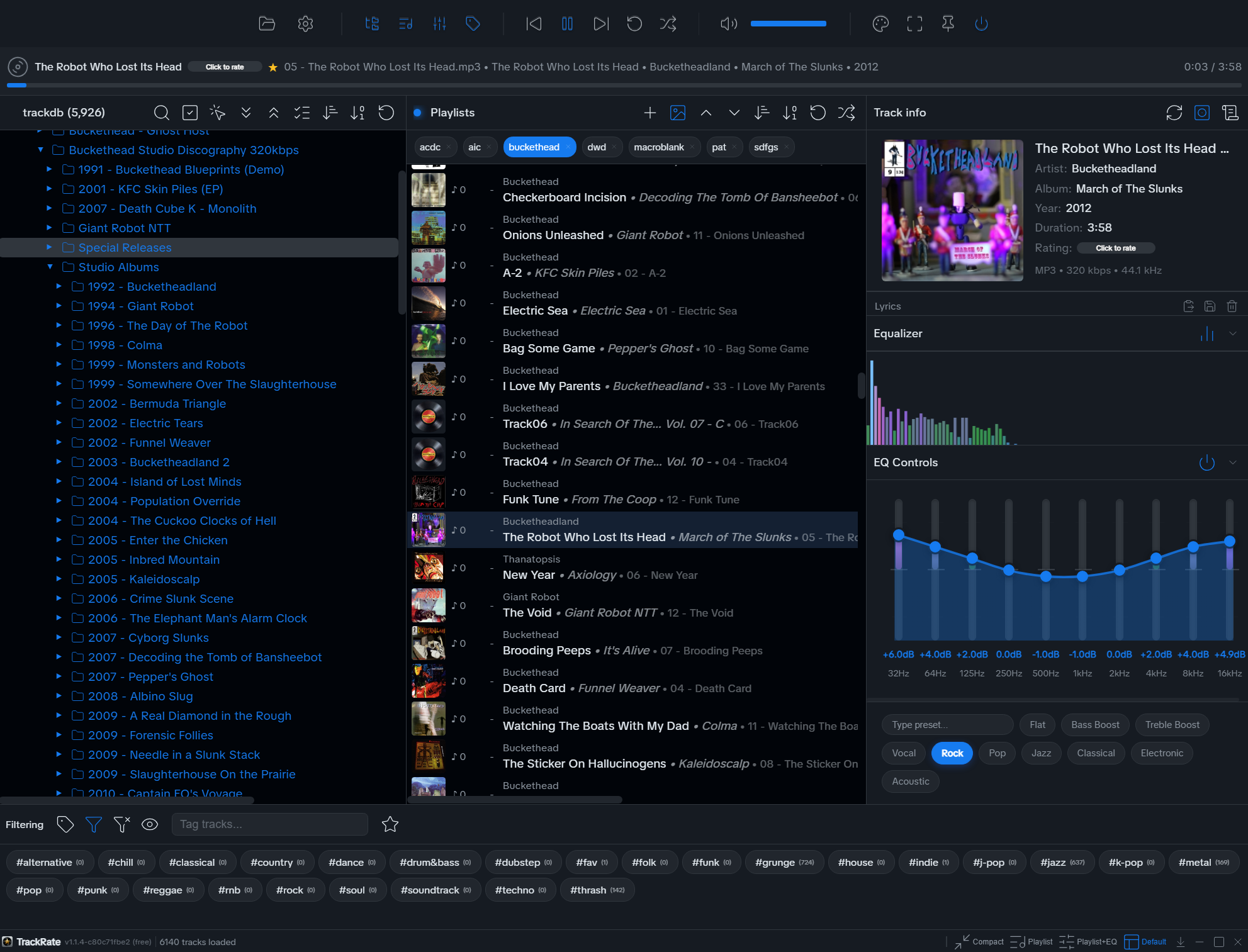Toggle album artwork view in Playlists header

(677, 113)
